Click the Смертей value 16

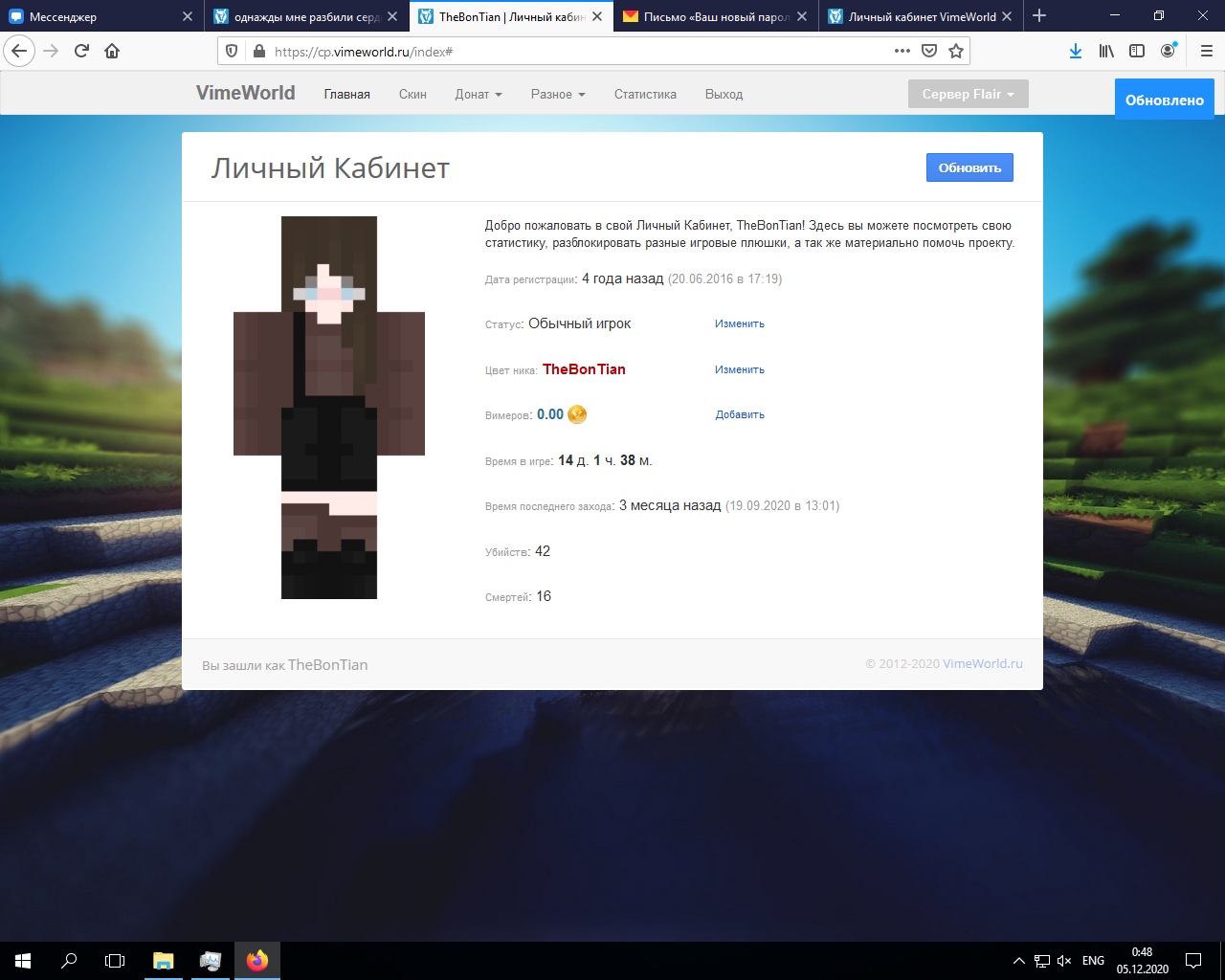point(544,596)
